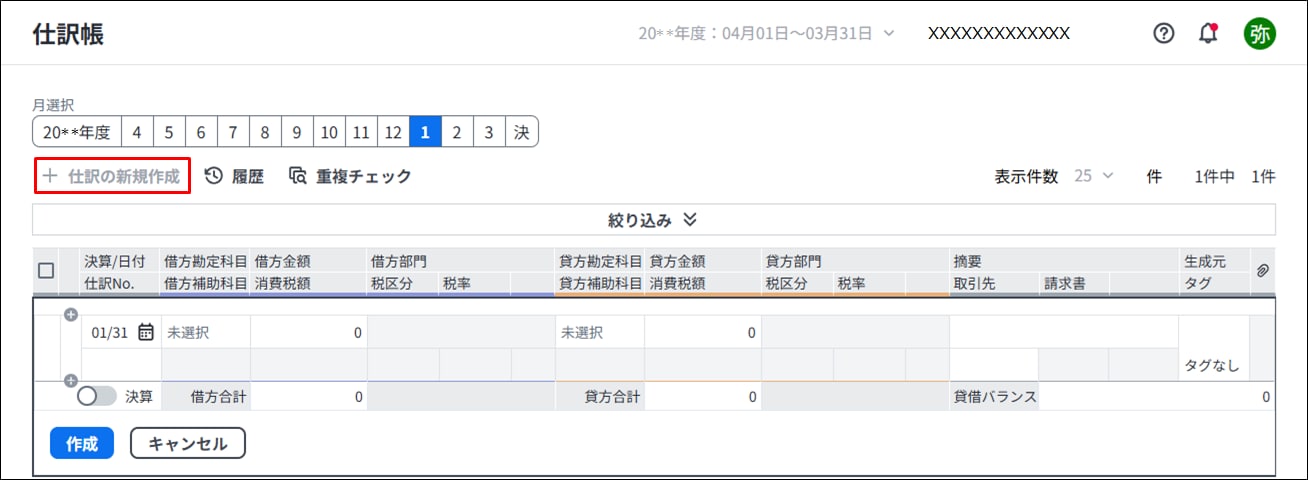The width and height of the screenshot is (1308, 480).
Task: Check the select-all checkbox in table header
Action: coord(46,271)
